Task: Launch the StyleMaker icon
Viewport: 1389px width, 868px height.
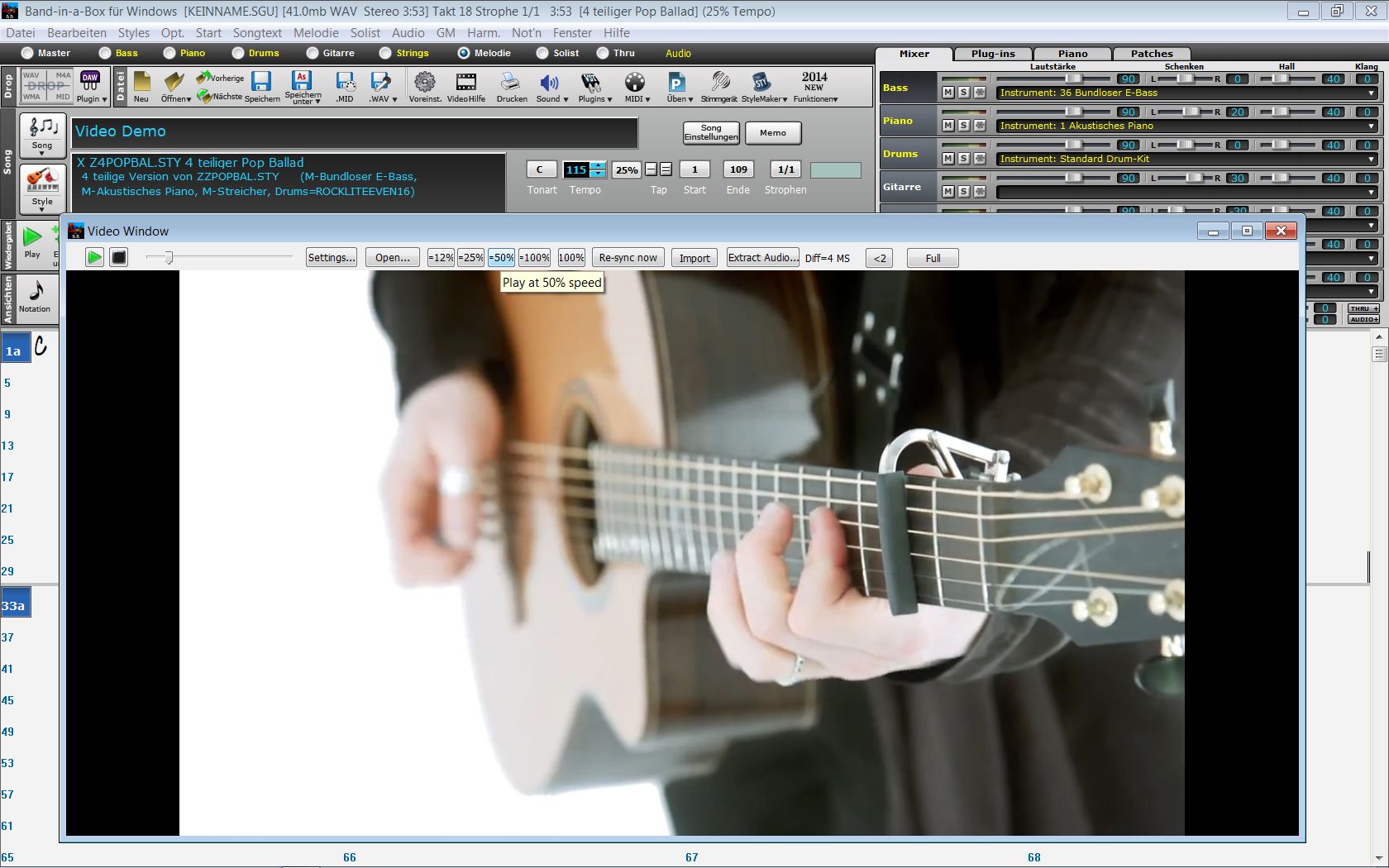Action: (x=760, y=83)
